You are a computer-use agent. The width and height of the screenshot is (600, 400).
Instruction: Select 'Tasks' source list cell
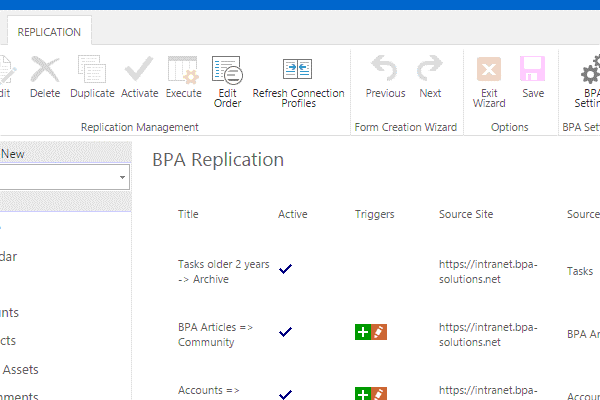(x=580, y=271)
